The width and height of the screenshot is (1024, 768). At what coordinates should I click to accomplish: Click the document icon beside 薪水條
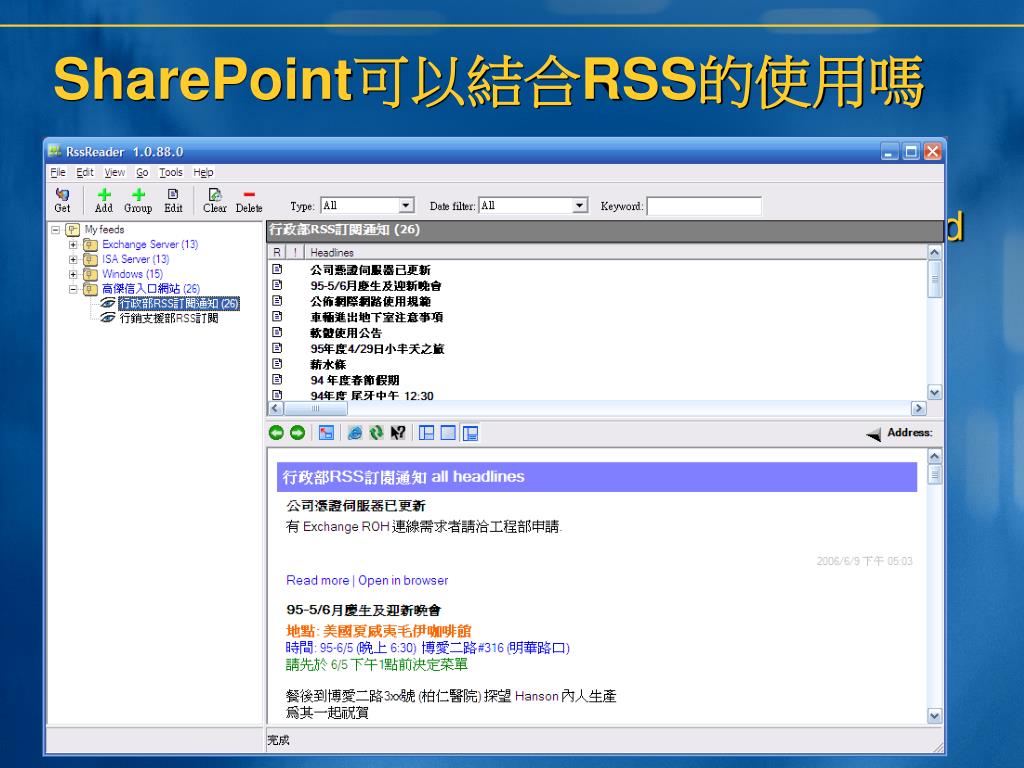[x=277, y=363]
